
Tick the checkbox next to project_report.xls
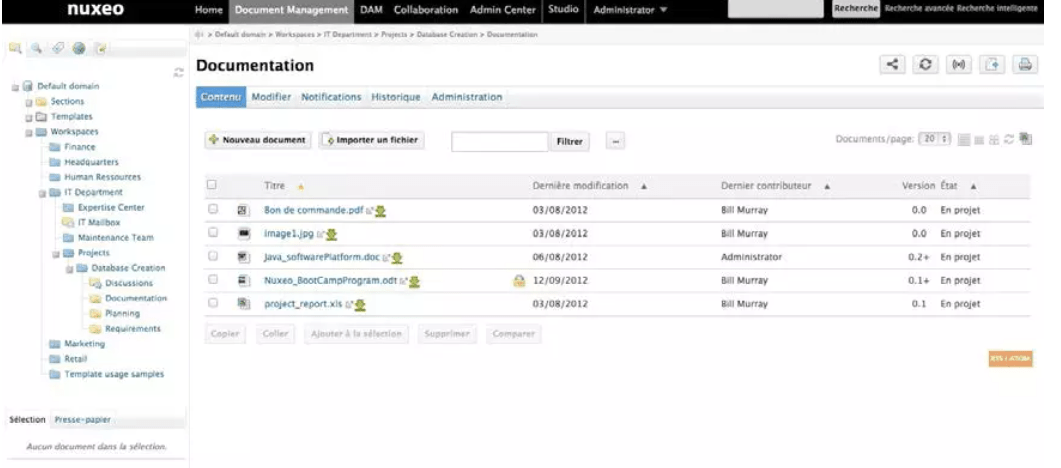212,303
